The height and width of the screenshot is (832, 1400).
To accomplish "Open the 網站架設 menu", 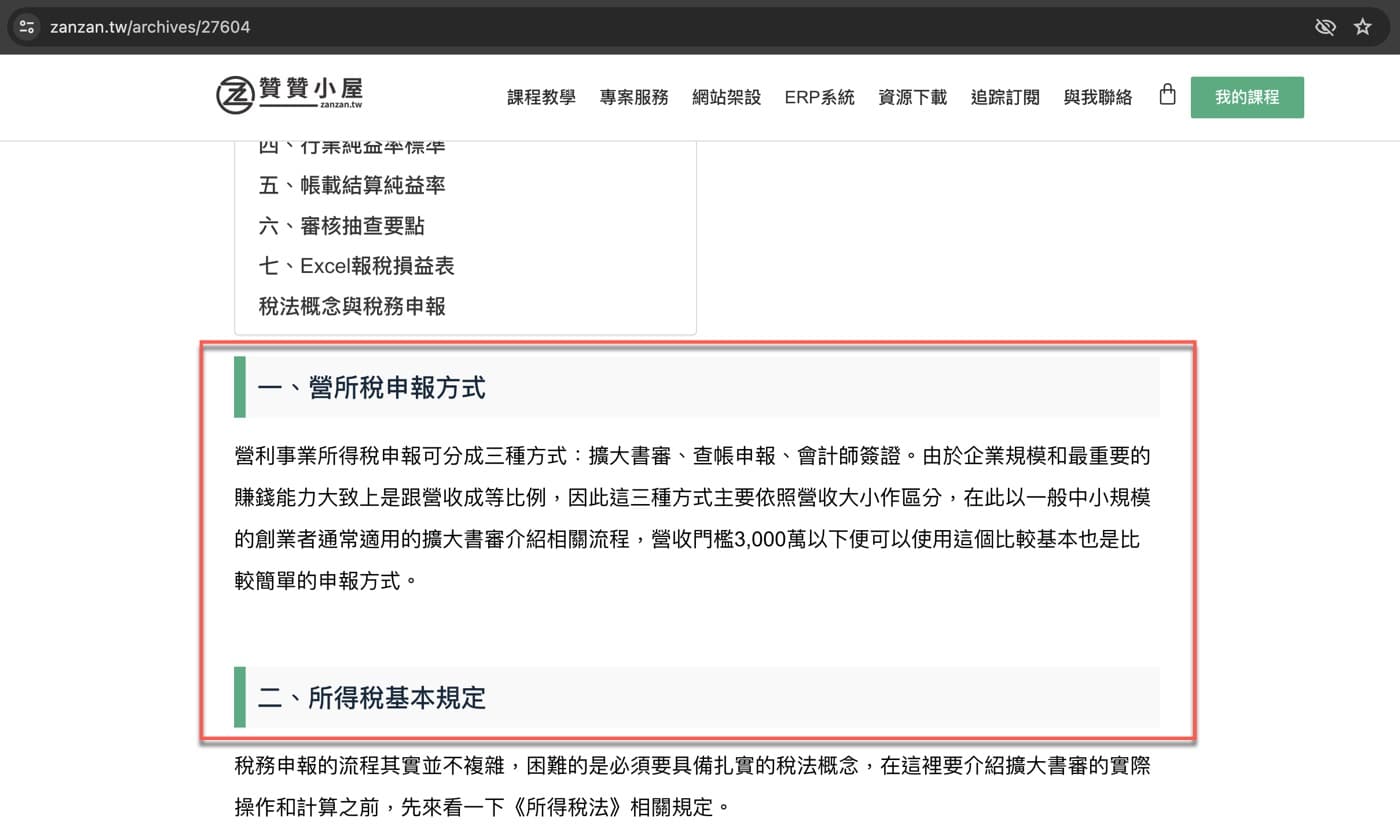I will point(727,97).
